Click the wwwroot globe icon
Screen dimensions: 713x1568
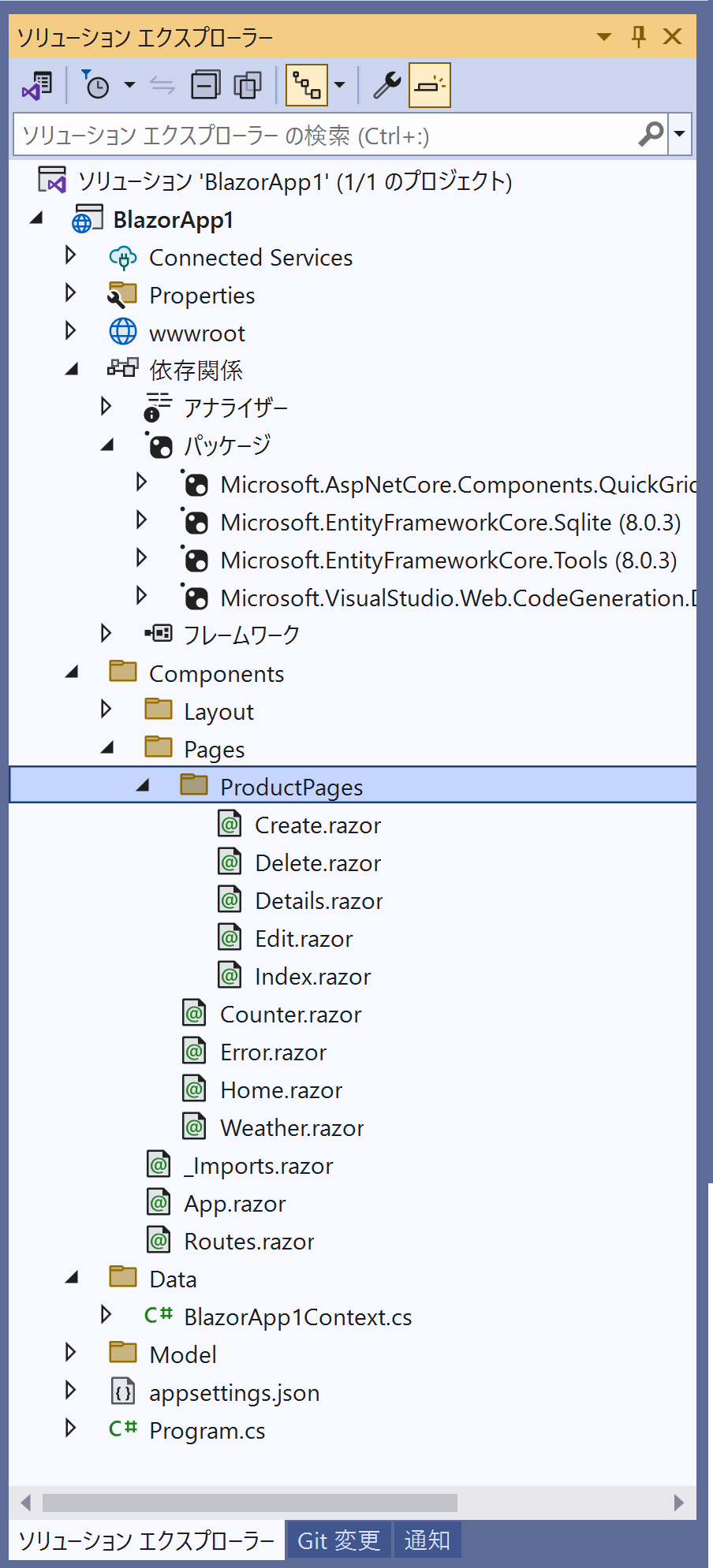click(123, 332)
